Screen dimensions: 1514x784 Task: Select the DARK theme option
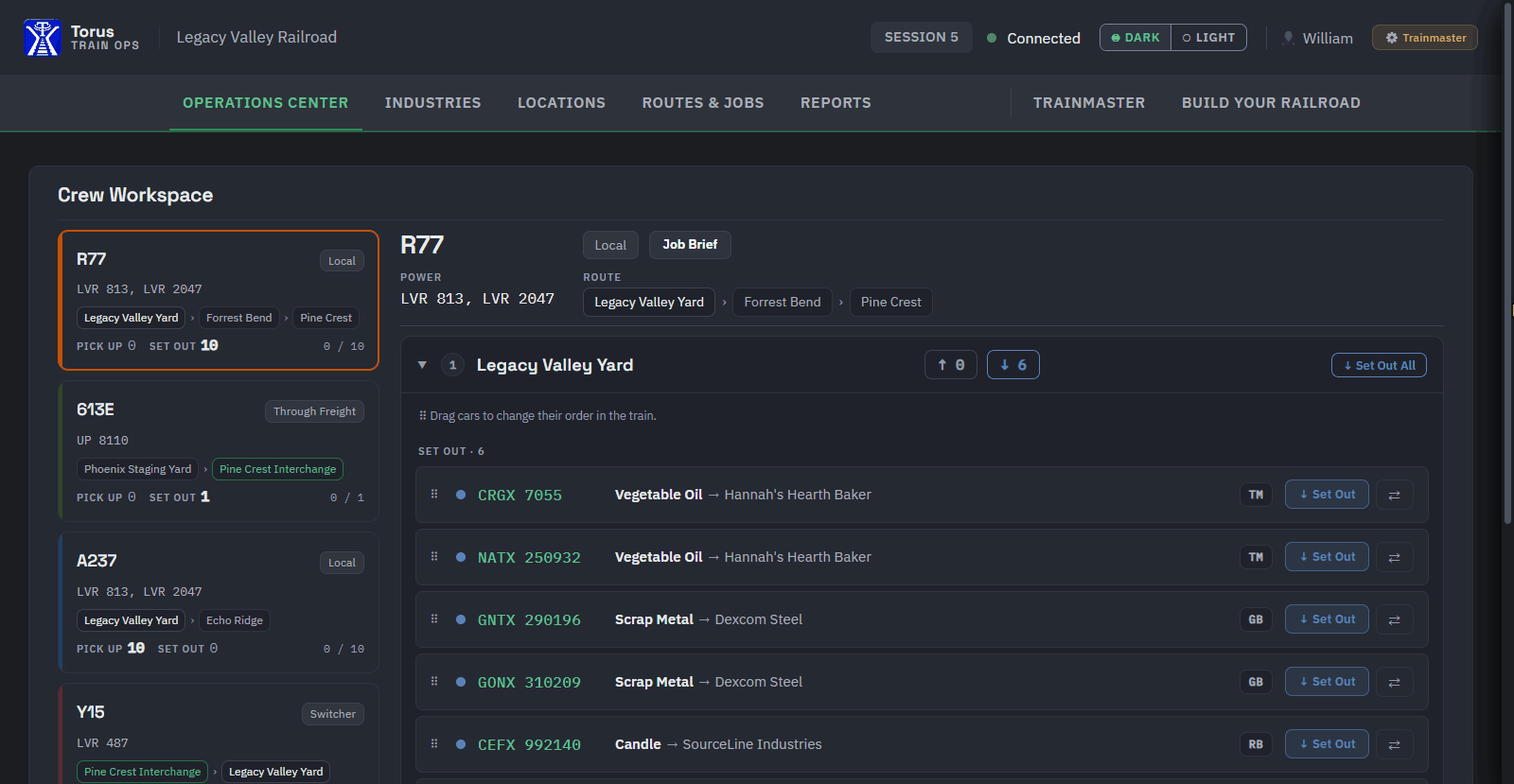(x=1135, y=38)
